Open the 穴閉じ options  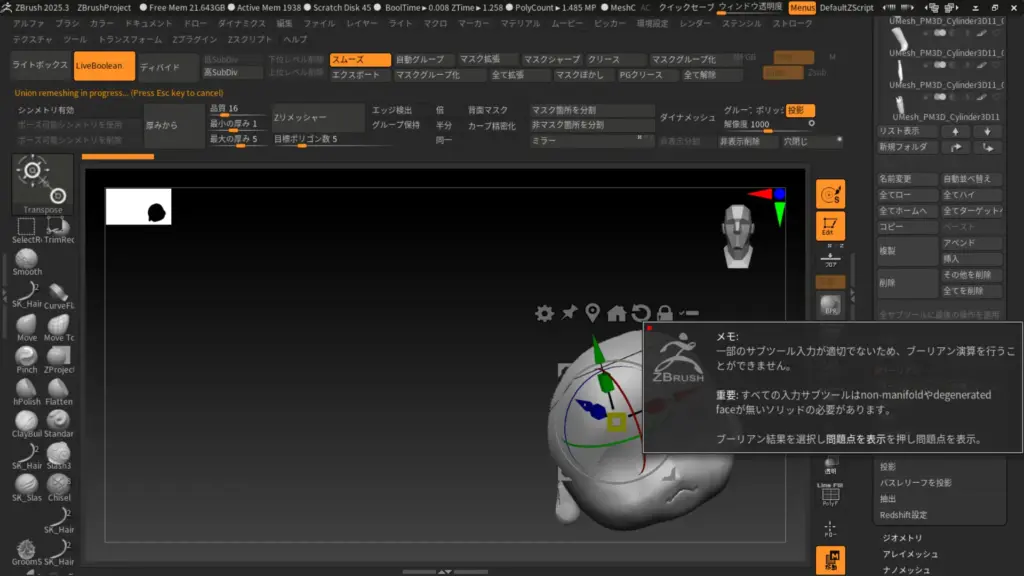(812, 140)
